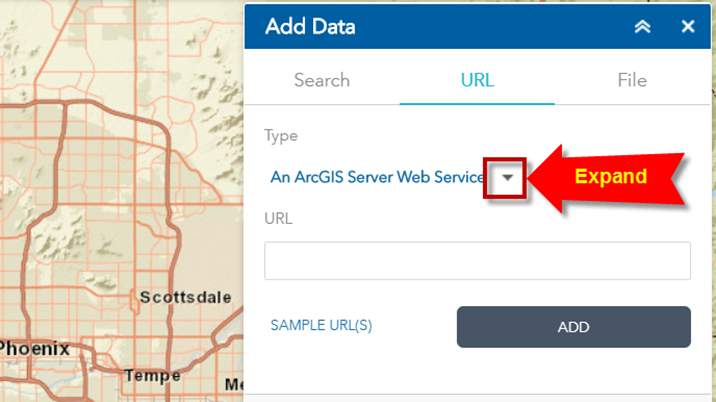Select the Tempe label on the map

151,376
